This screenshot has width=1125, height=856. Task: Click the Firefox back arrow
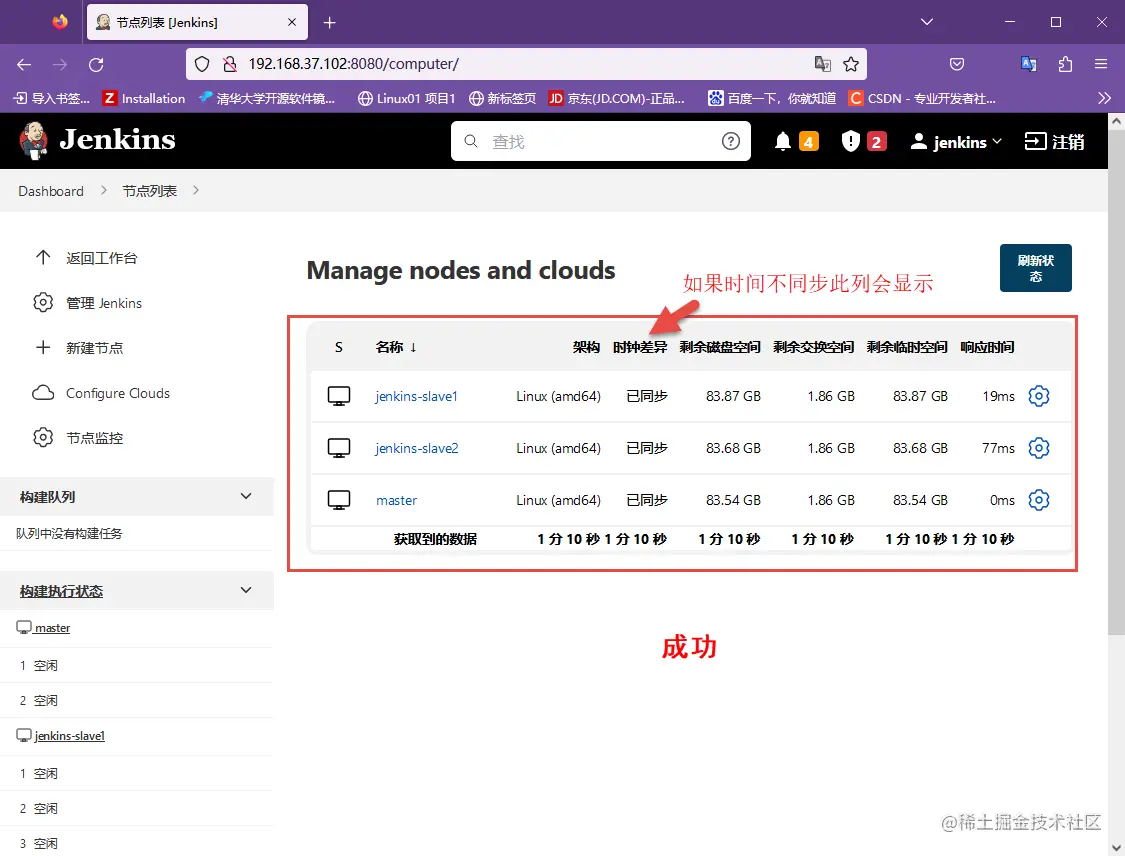[24, 65]
